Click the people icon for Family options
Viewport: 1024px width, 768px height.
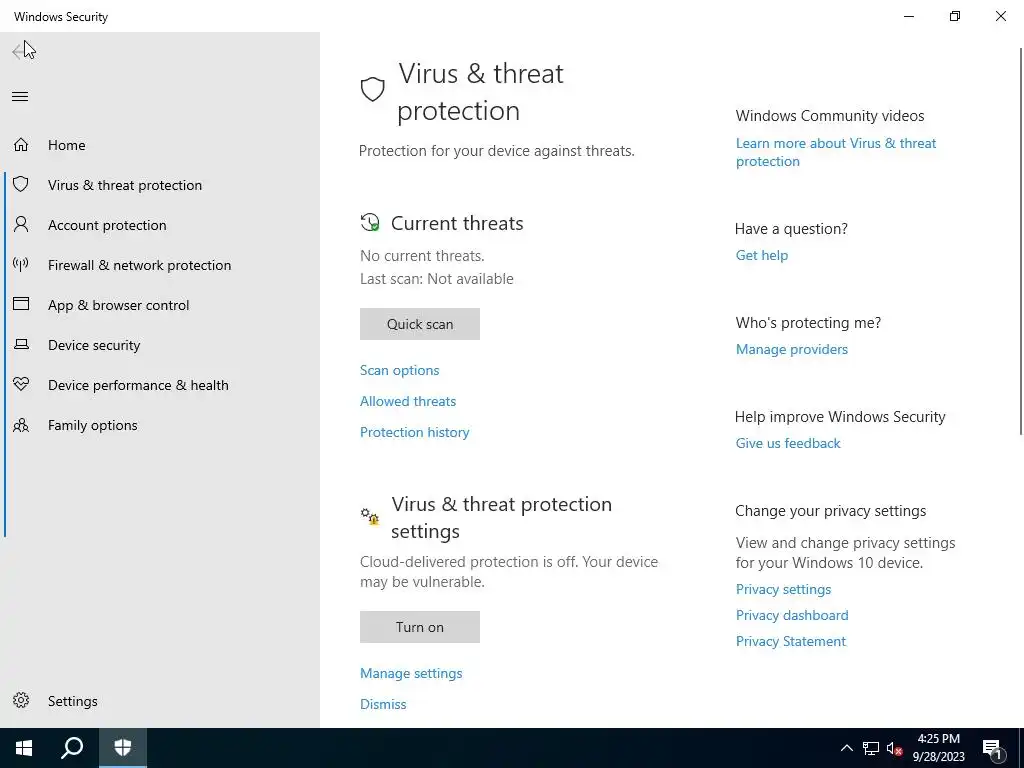[21, 425]
